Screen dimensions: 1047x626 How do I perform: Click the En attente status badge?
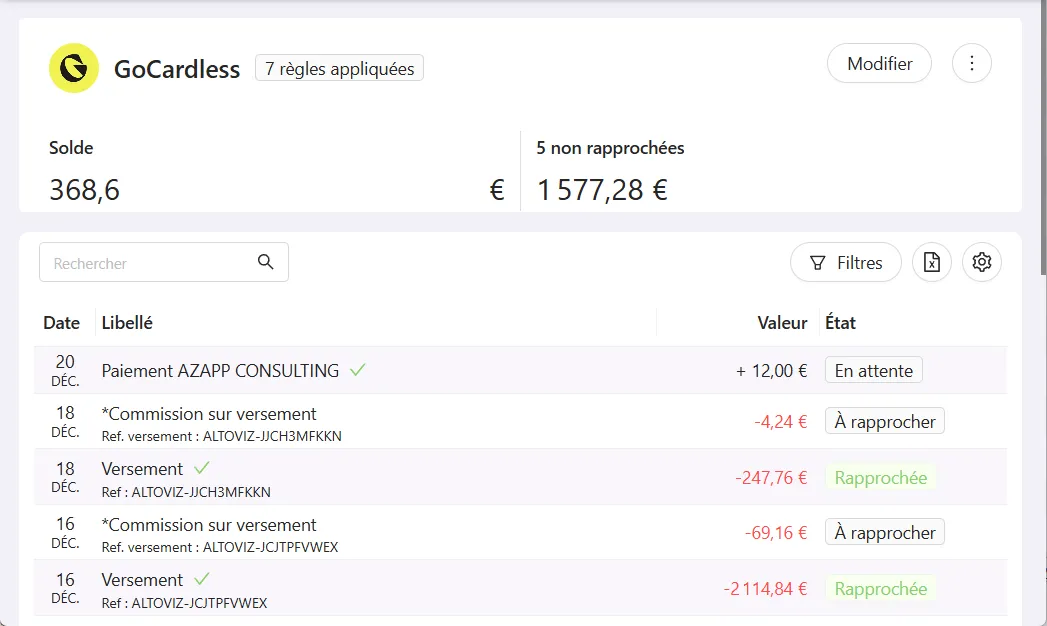(873, 370)
